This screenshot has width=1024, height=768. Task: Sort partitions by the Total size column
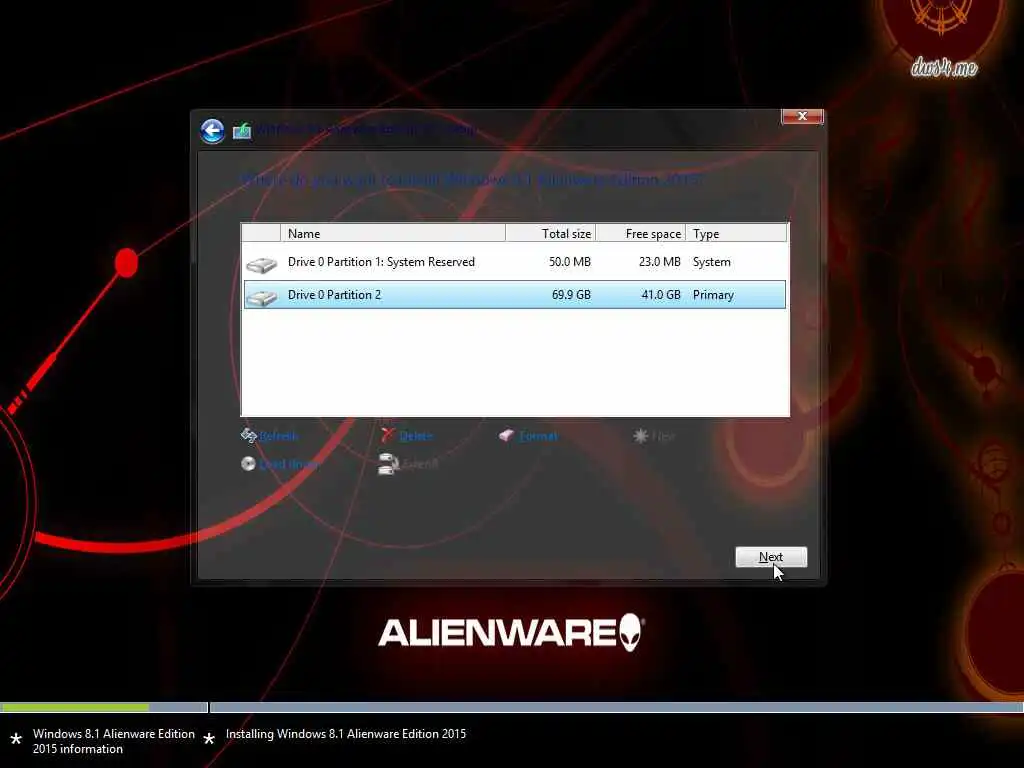point(551,233)
